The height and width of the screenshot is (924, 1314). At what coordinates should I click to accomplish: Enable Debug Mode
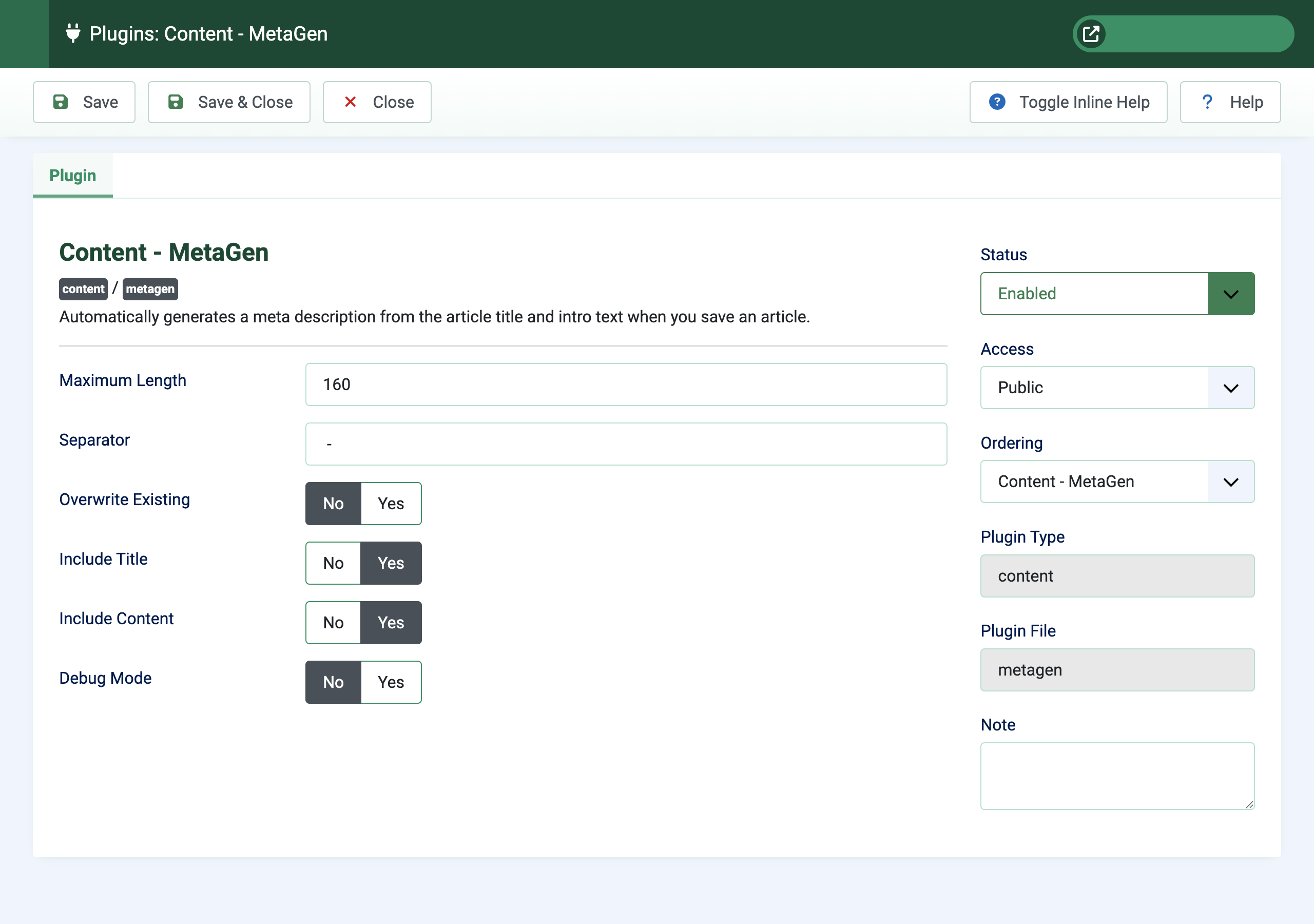[391, 682]
